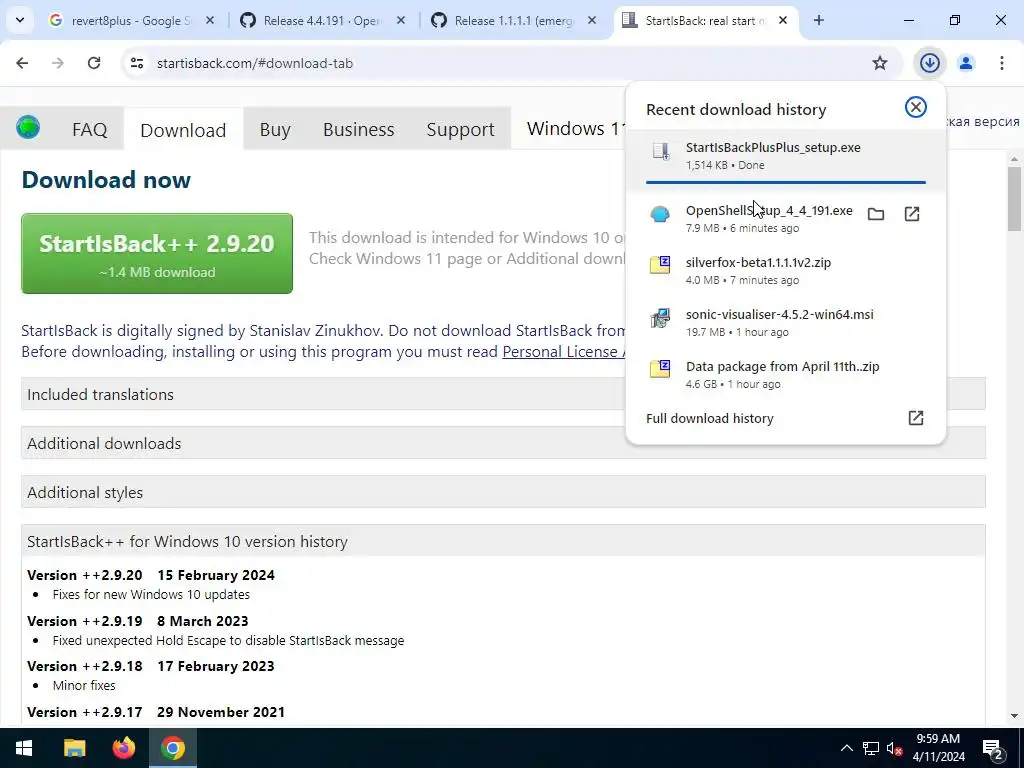Open a new browser tab
Screen dimensions: 1024x768
coord(818,20)
